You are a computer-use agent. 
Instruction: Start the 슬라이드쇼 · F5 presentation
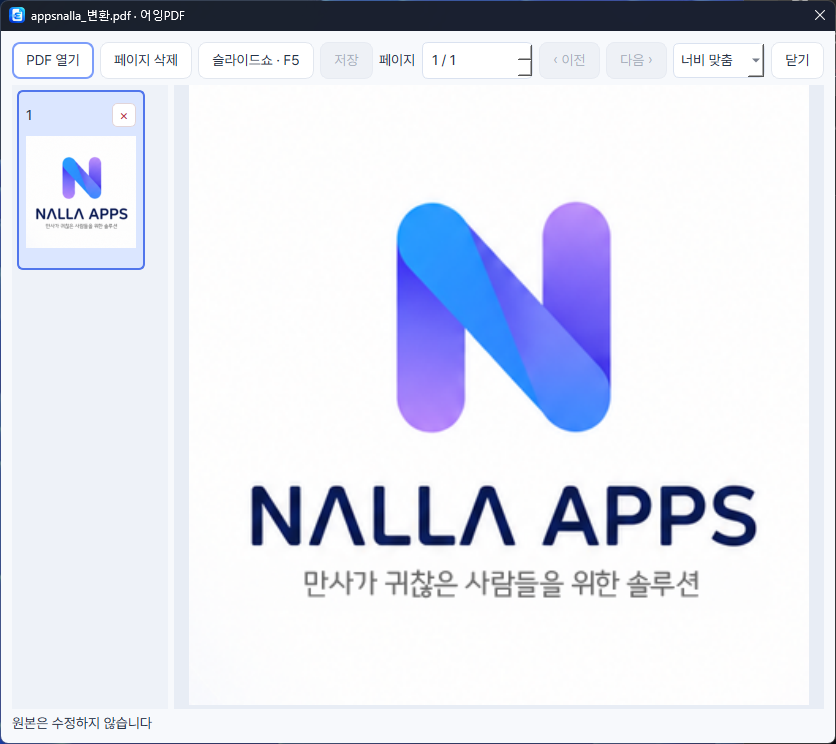255,60
